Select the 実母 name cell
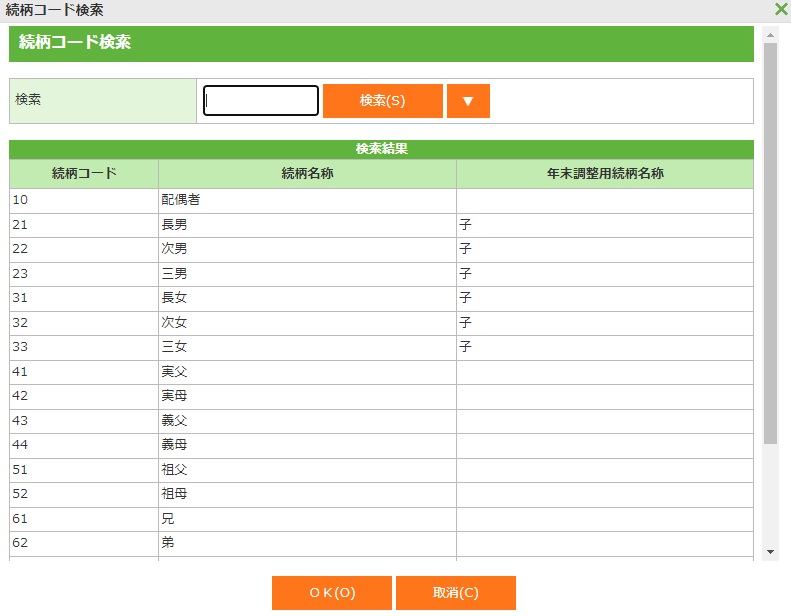 tap(307, 396)
